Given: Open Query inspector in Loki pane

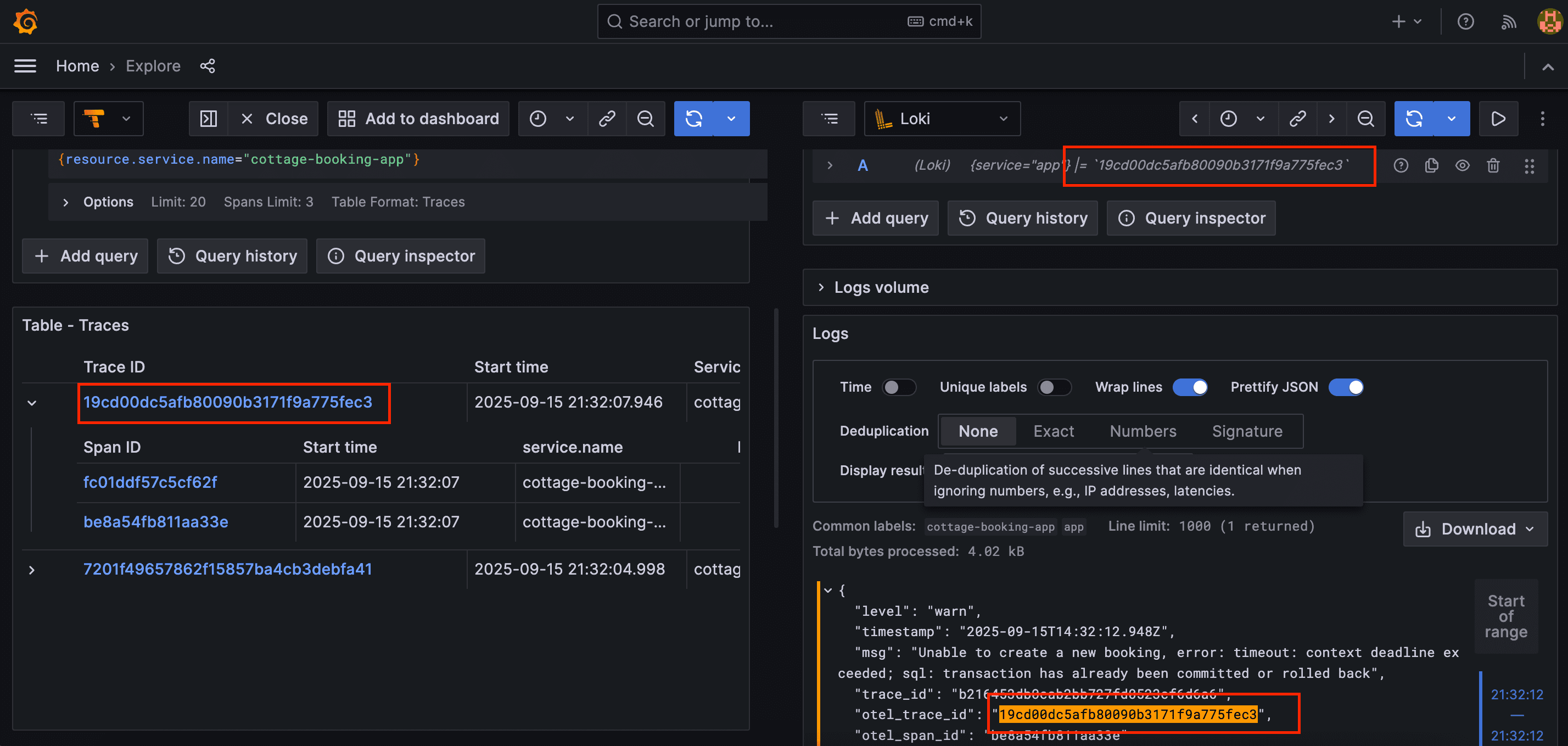Looking at the screenshot, I should [x=1191, y=218].
